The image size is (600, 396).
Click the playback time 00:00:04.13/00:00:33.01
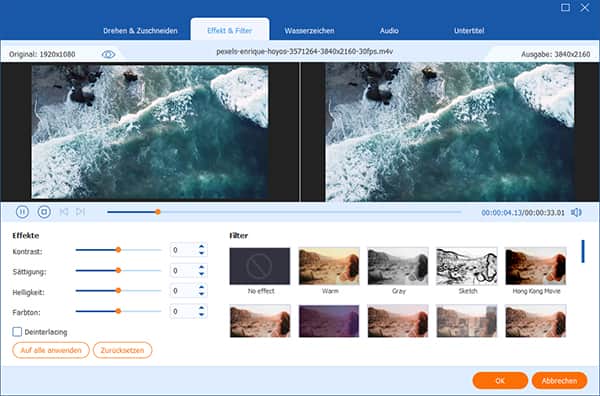tap(523, 212)
